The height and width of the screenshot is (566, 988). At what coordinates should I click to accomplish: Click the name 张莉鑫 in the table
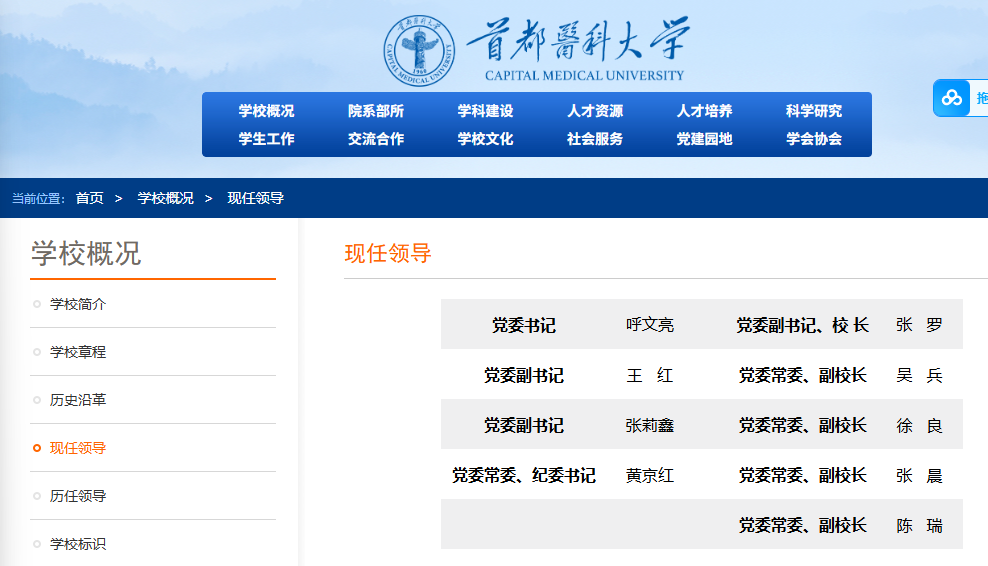pyautogui.click(x=650, y=425)
